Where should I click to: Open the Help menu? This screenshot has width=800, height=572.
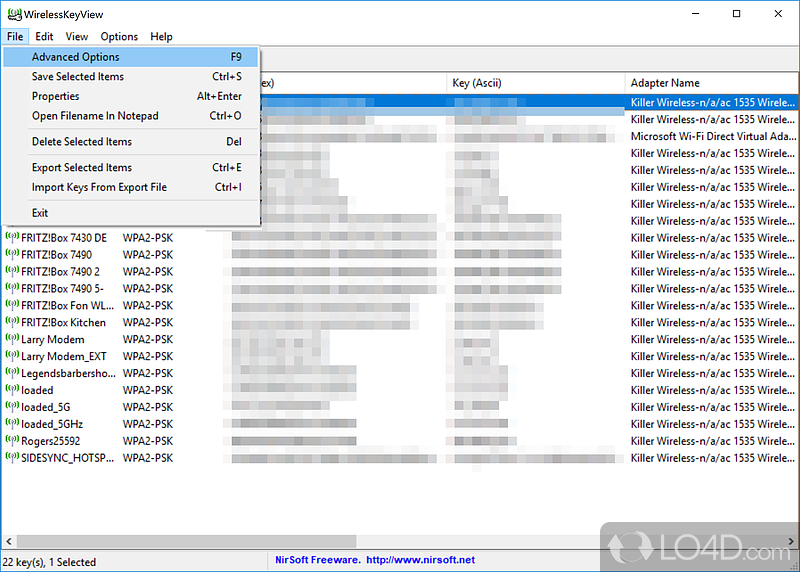tap(161, 37)
